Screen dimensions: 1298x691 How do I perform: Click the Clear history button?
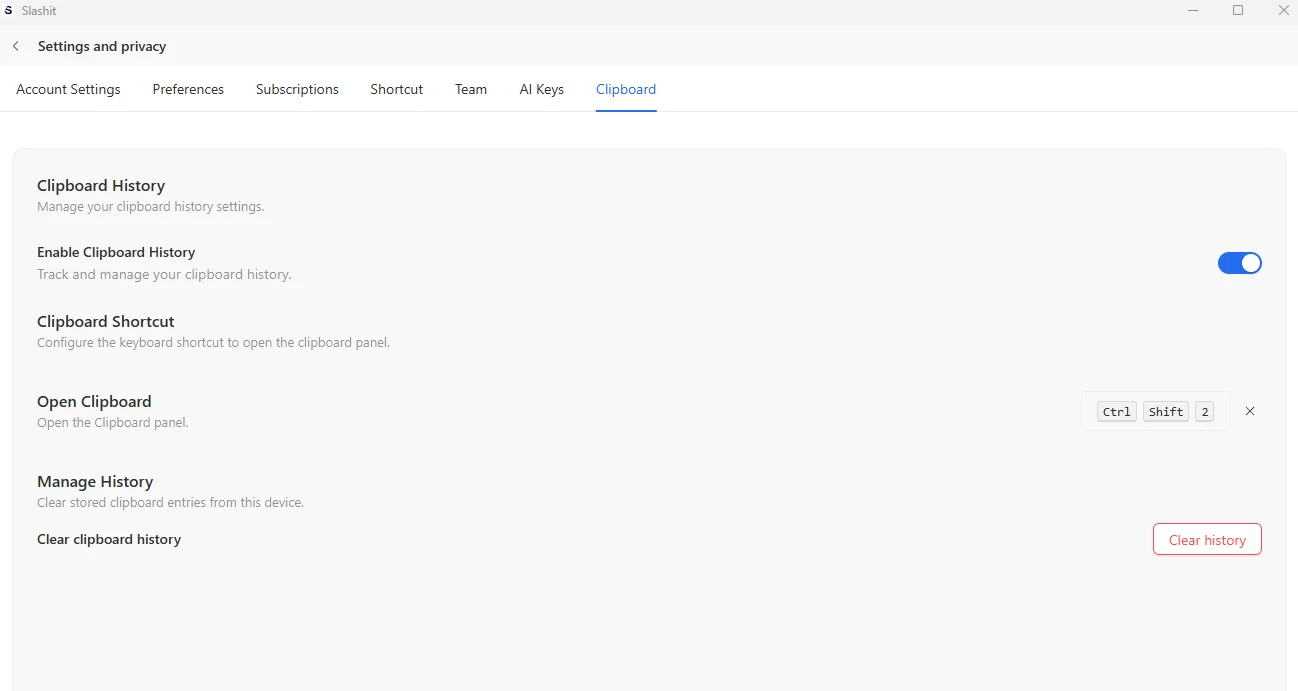(1207, 539)
